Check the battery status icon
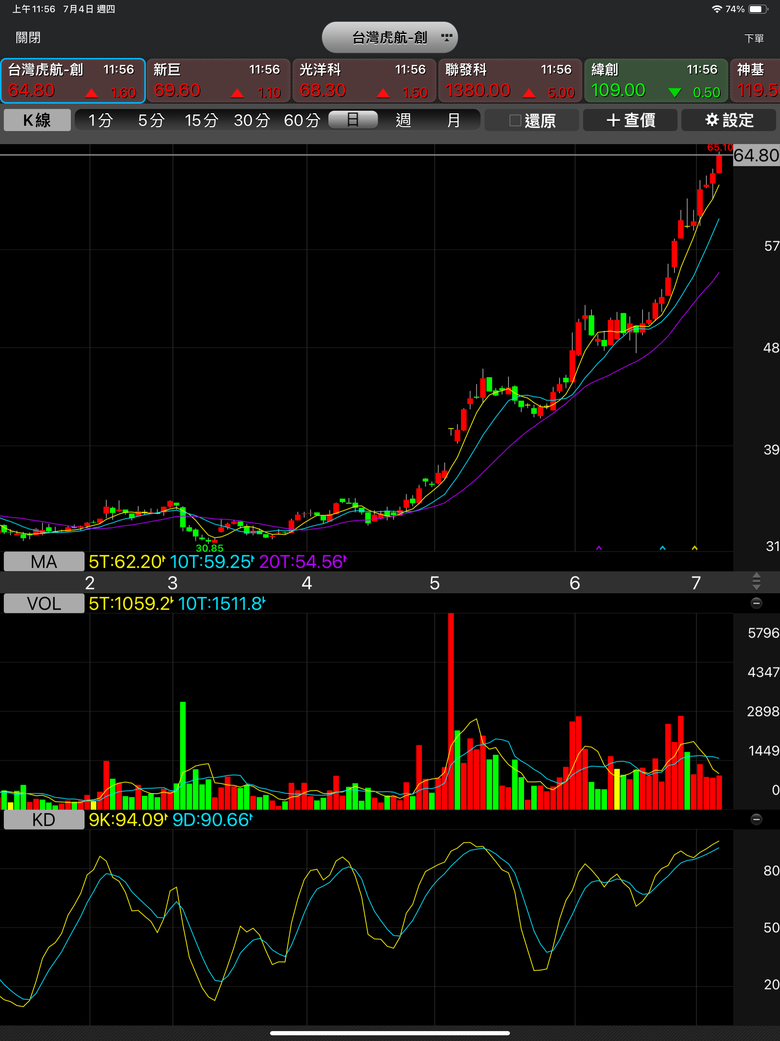Image resolution: width=780 pixels, height=1041 pixels. point(757,9)
